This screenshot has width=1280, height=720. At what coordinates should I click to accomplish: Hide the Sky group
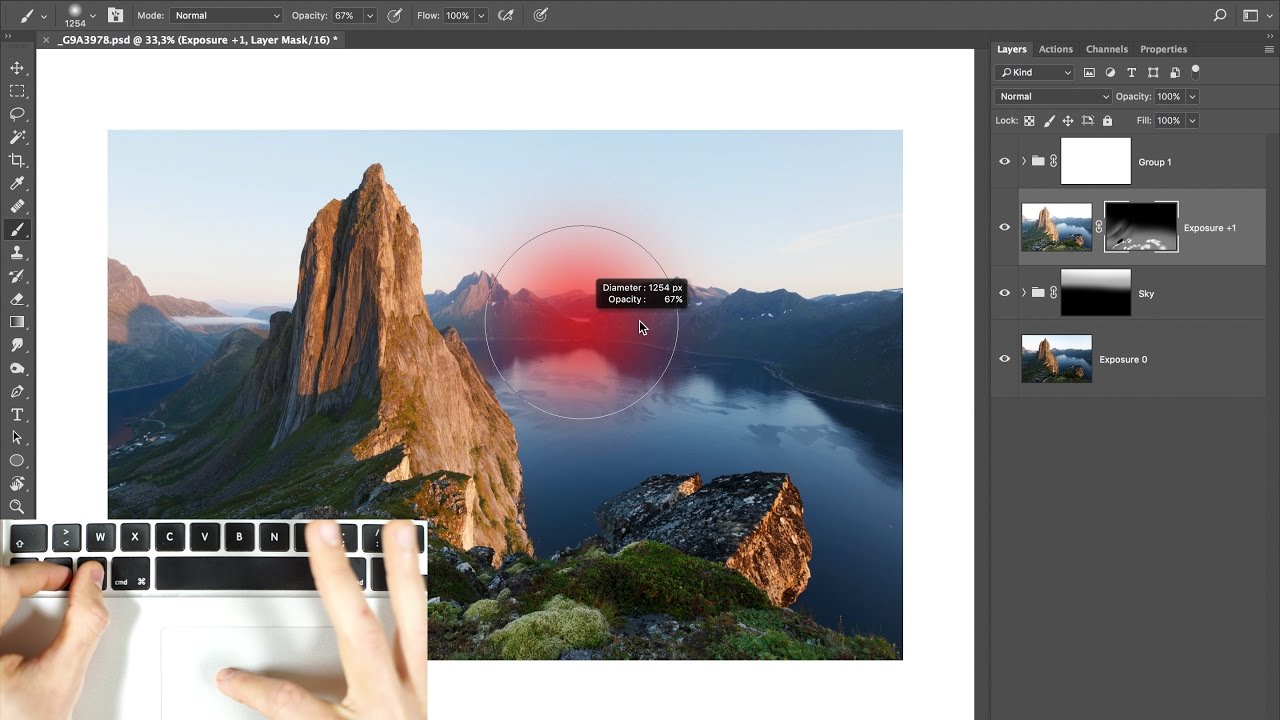coord(1005,294)
